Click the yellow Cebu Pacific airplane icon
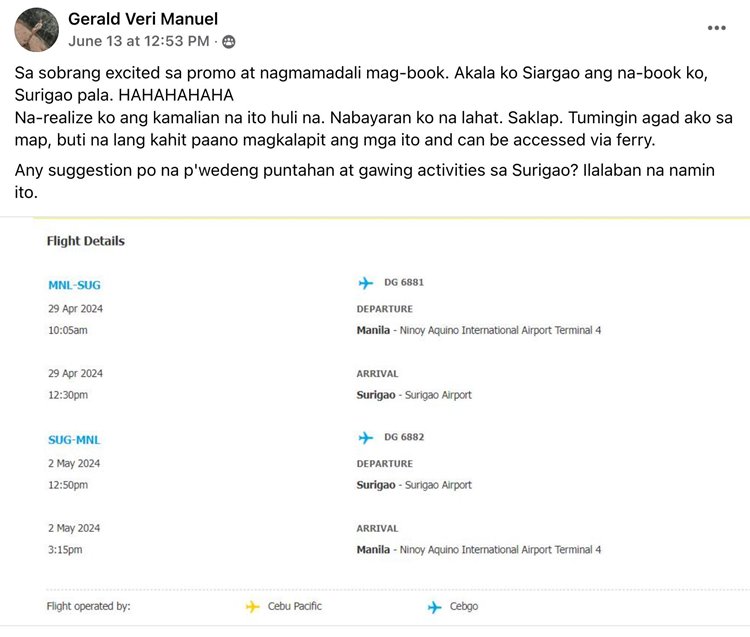The image size is (750, 637). [253, 607]
